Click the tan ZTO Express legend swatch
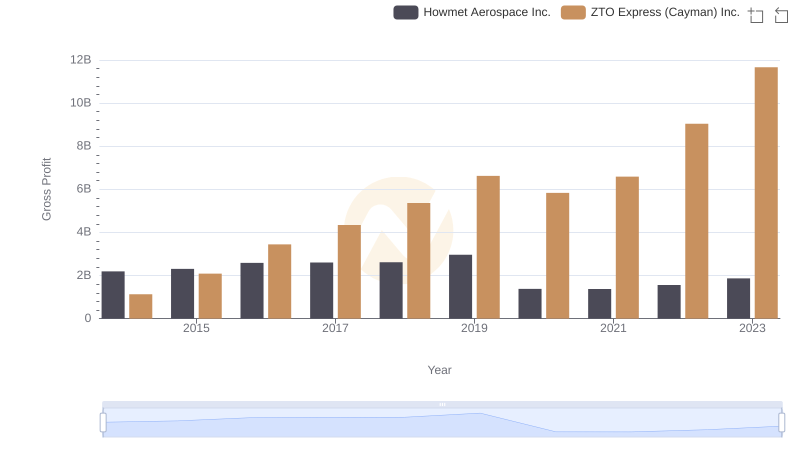Screen dimensions: 800x461 click(573, 12)
